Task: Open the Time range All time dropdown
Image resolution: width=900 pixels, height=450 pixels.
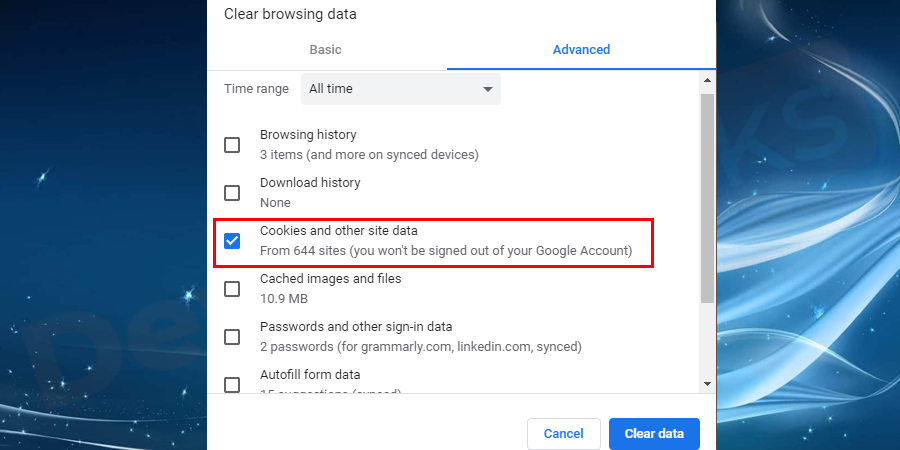Action: (x=401, y=89)
